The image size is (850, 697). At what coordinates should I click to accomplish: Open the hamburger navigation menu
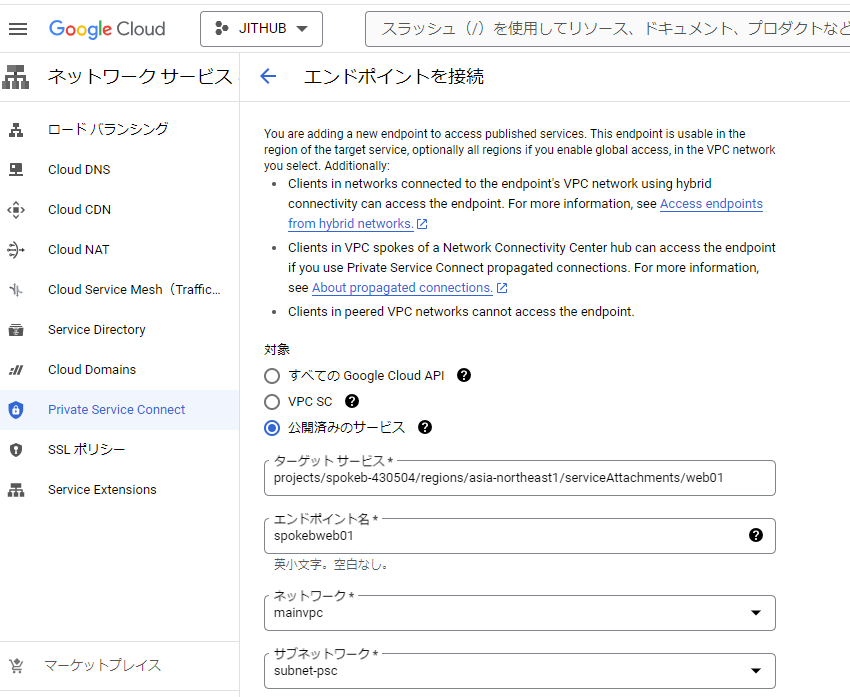(18, 28)
